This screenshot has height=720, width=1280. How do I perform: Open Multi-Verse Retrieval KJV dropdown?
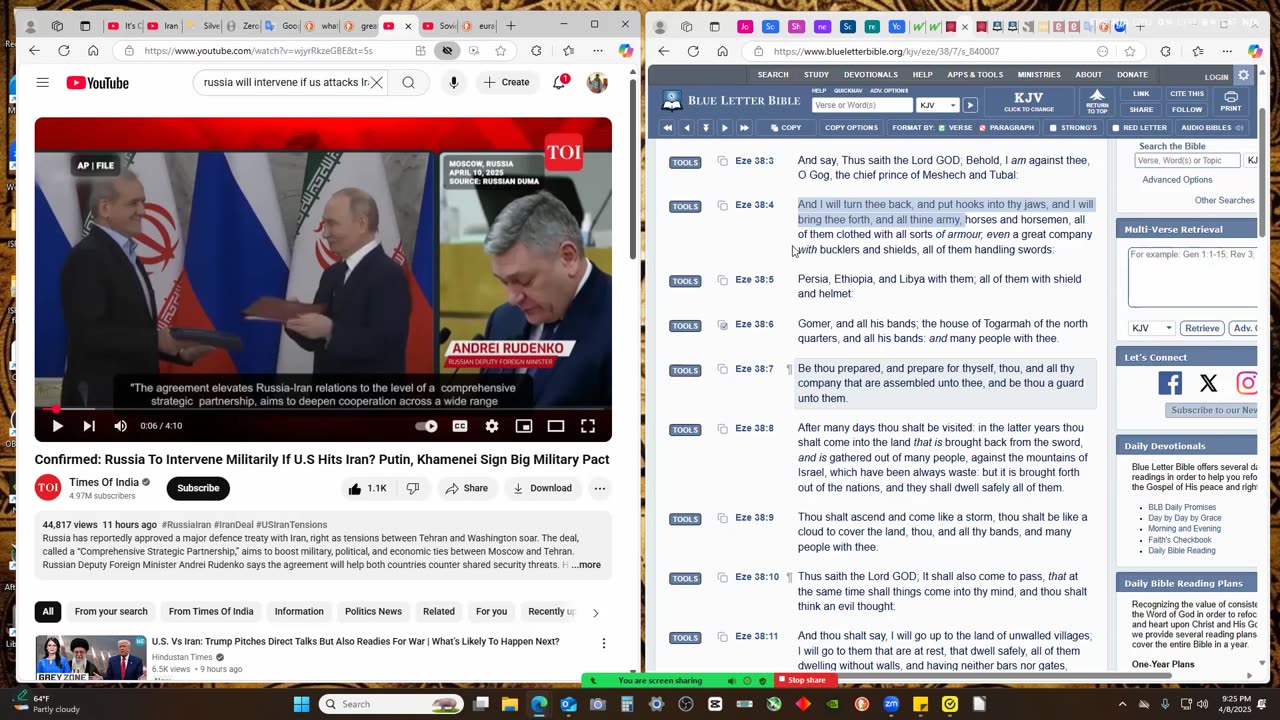tap(1152, 328)
